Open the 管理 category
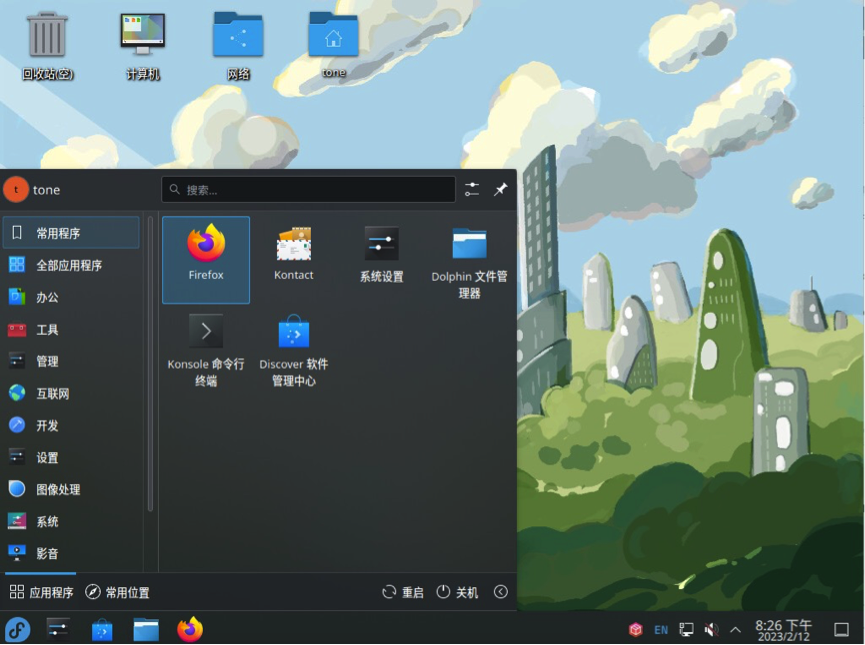The image size is (865, 645). pos(72,361)
